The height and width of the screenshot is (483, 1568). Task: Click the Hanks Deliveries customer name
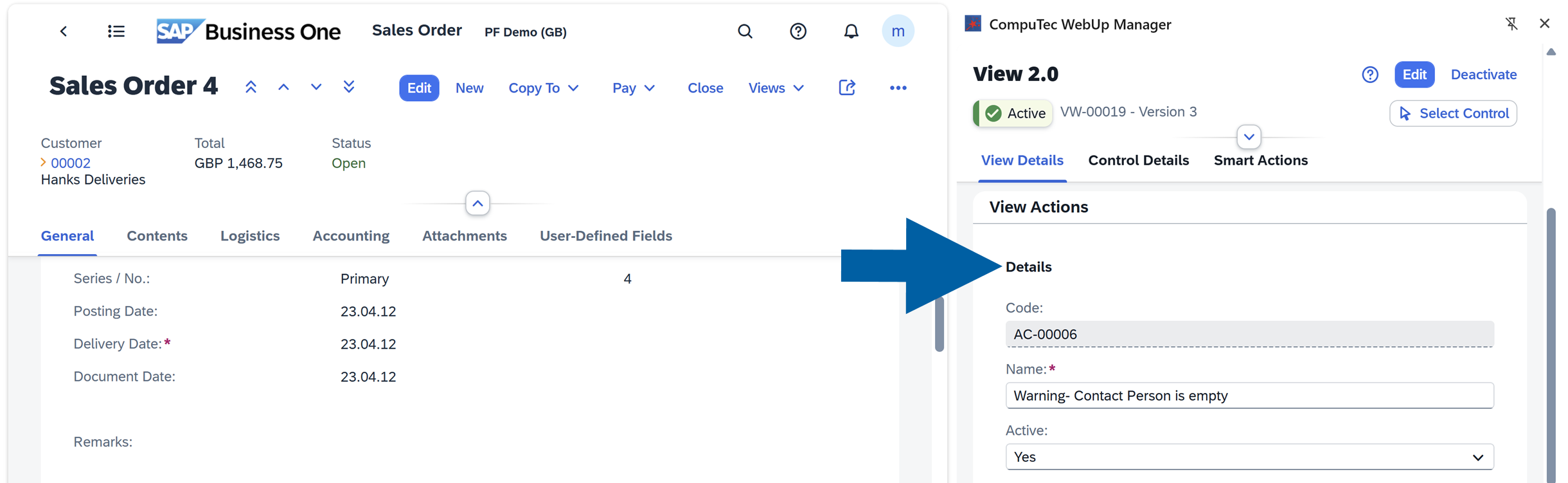[x=93, y=180]
